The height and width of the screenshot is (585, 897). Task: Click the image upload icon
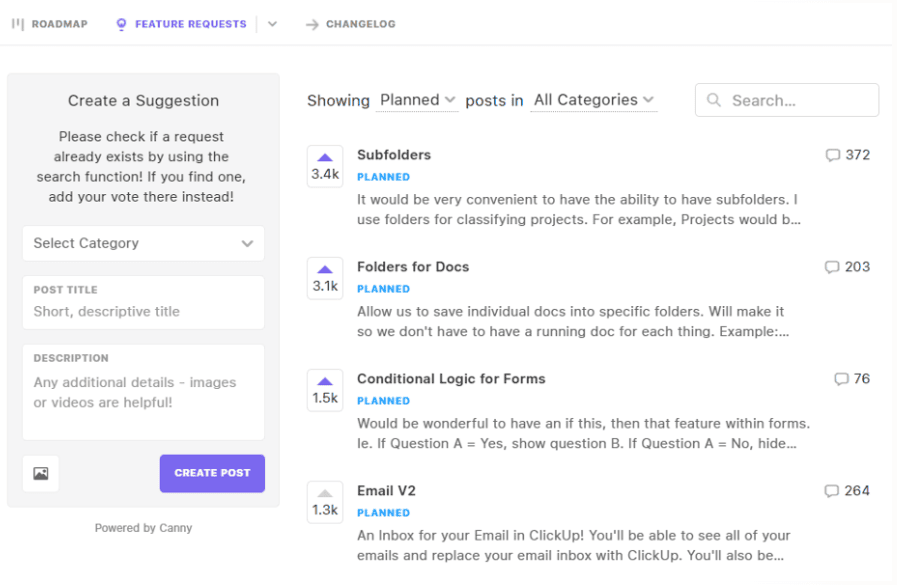click(x=41, y=474)
